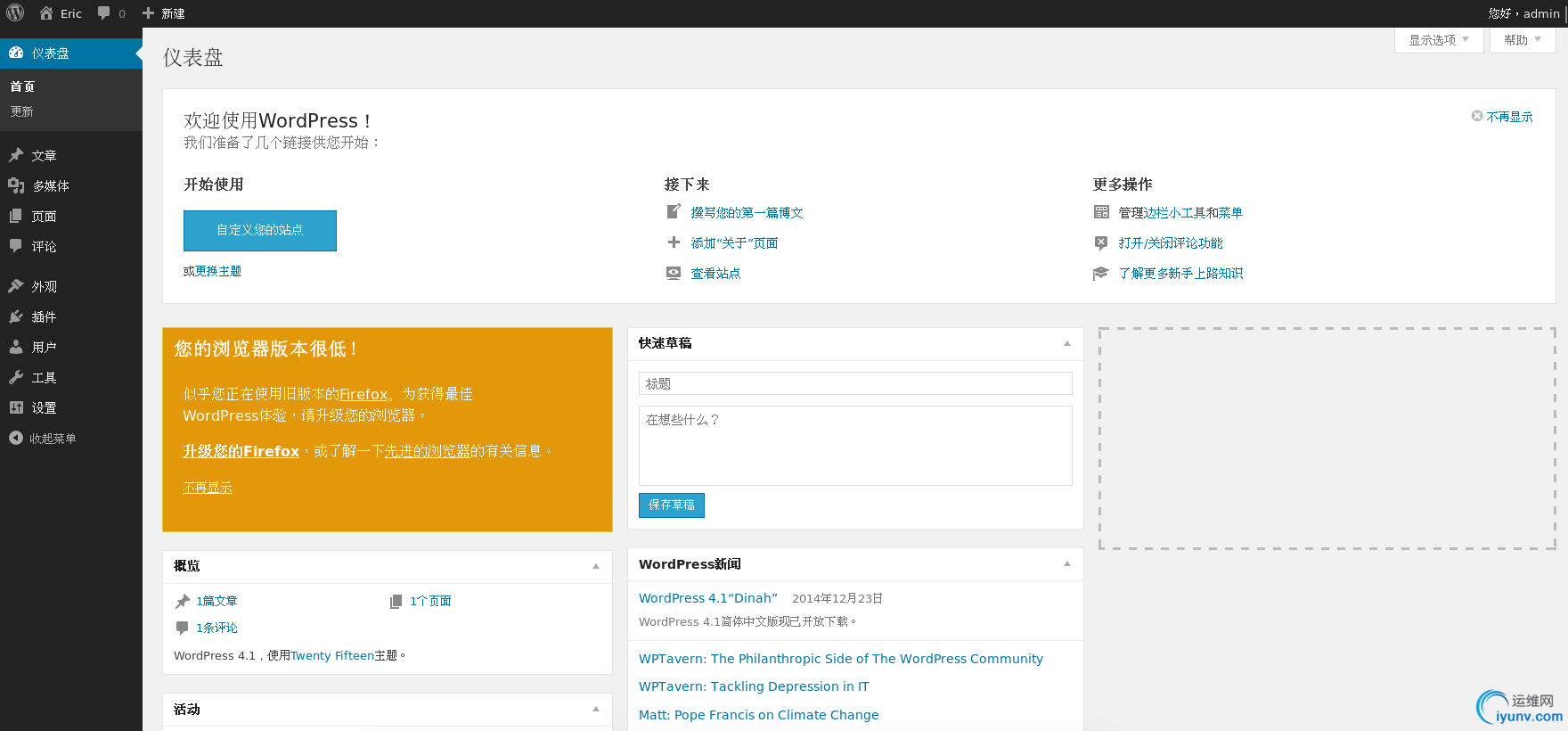1568x731 pixels.
Task: Open WPTavern: Tackling Depression in IT link
Action: (x=754, y=686)
